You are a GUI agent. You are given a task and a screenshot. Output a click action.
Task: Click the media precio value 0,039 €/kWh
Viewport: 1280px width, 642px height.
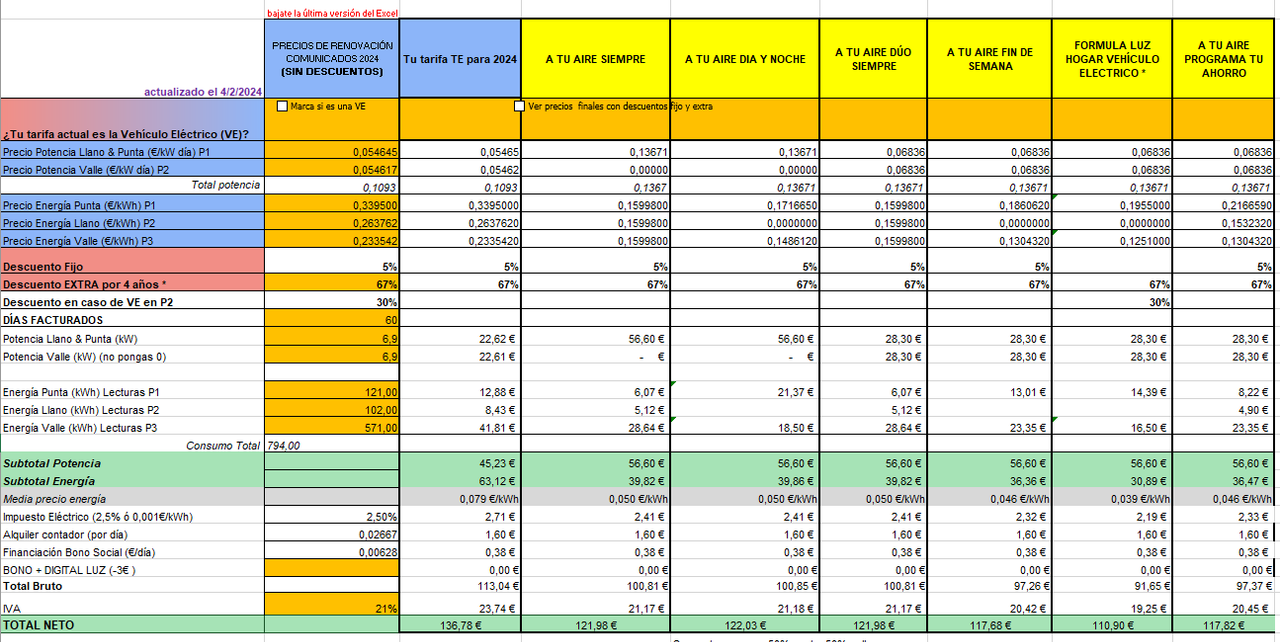pos(1111,498)
